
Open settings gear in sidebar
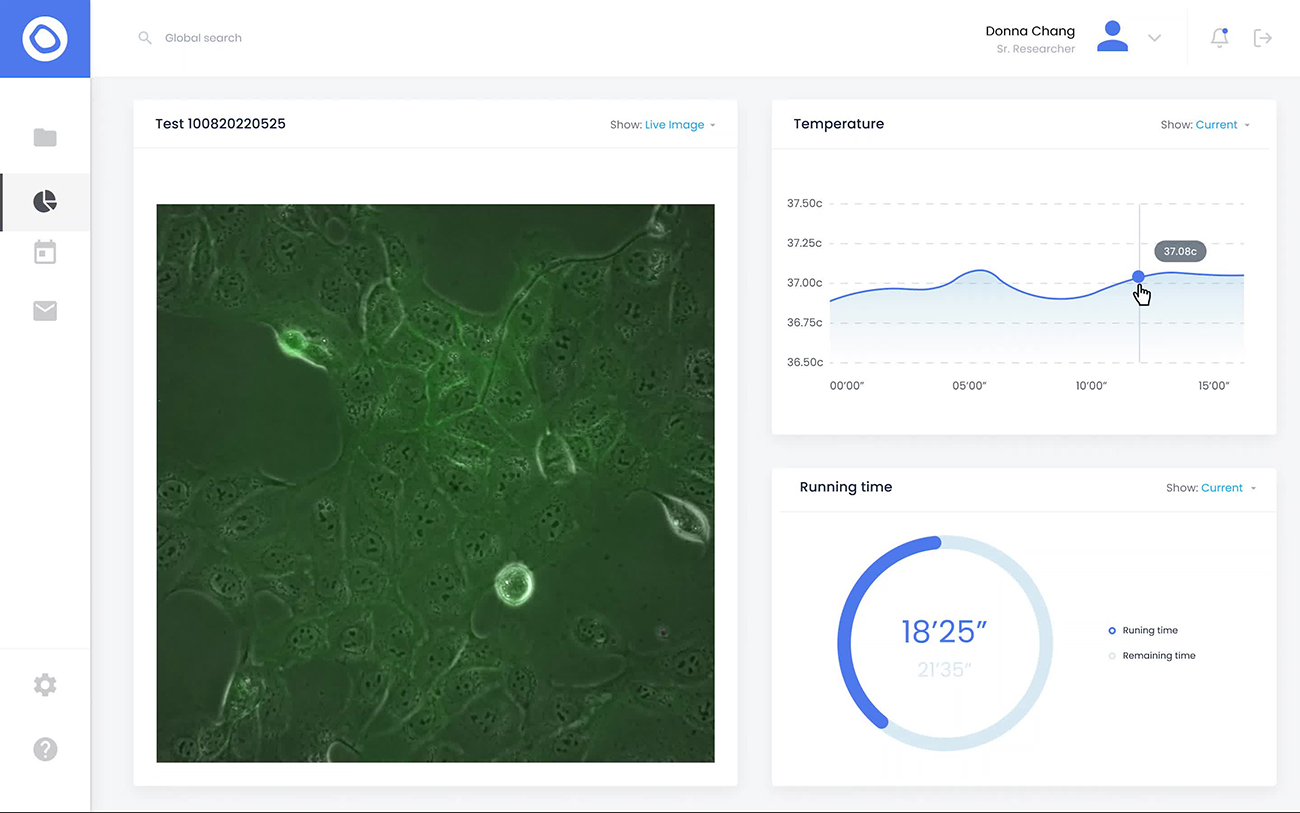click(x=45, y=685)
